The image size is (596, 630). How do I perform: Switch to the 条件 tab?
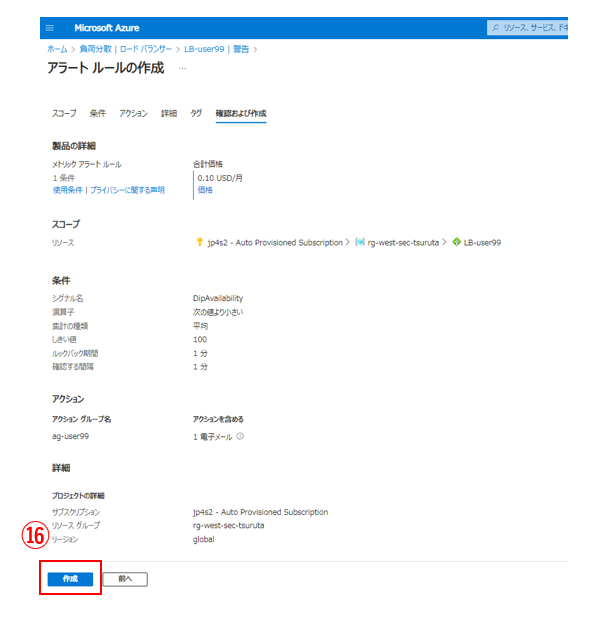[x=98, y=113]
